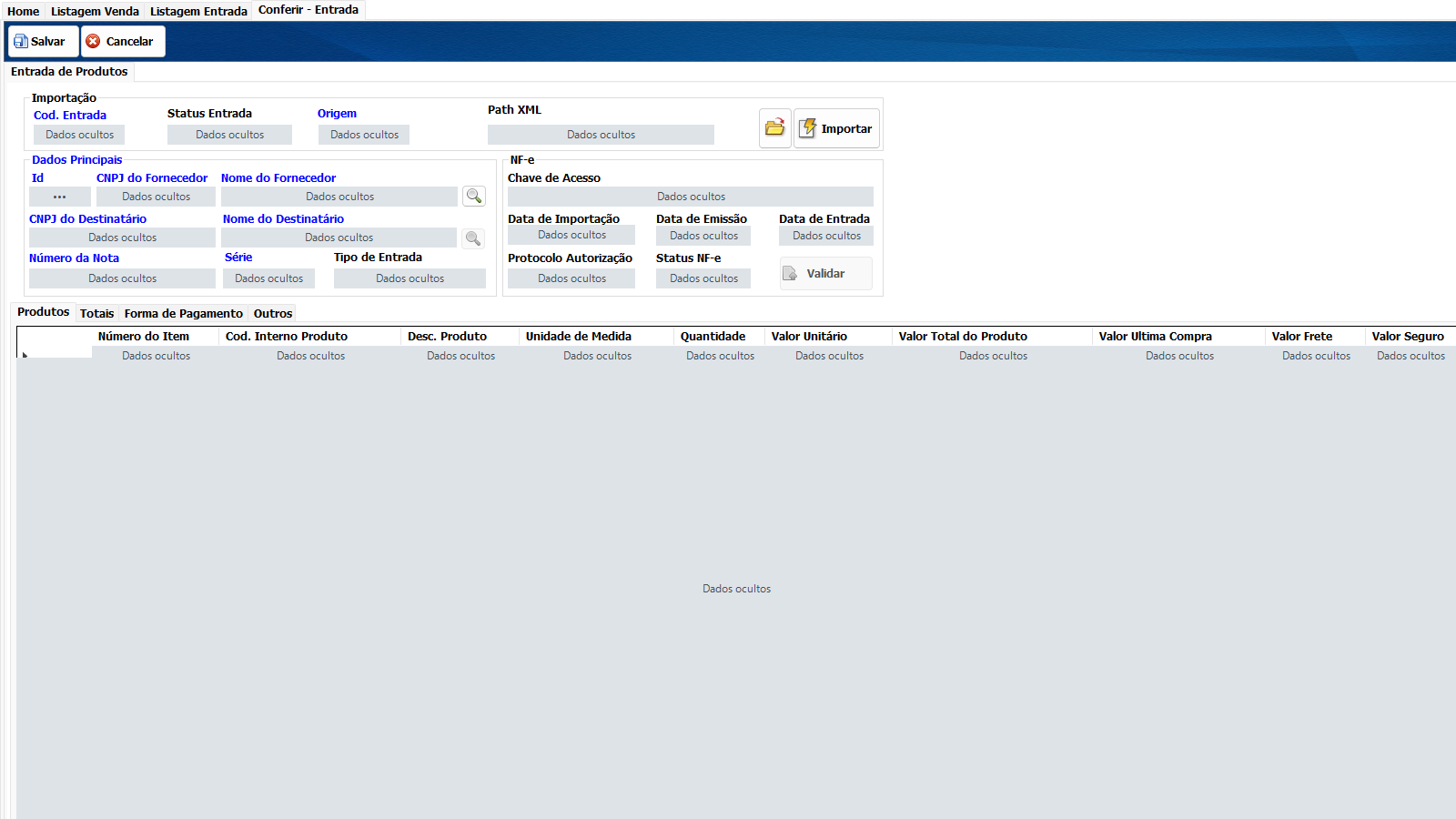The height and width of the screenshot is (819, 1456).
Task: Click the Chave de Acesso field
Action: [691, 197]
